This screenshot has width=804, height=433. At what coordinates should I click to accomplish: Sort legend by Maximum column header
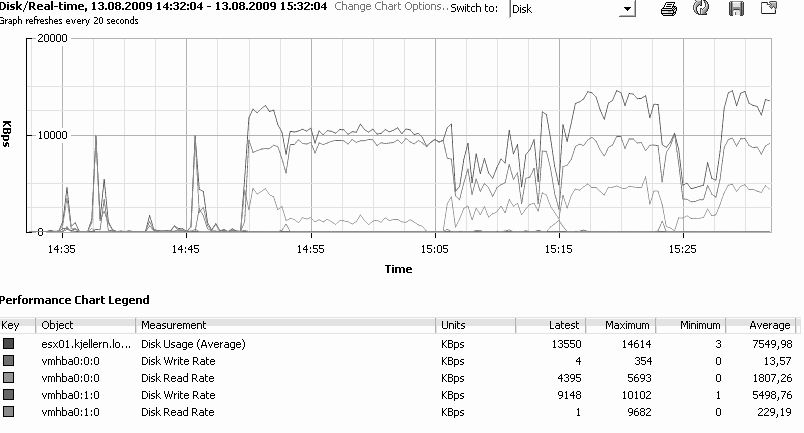pos(620,325)
